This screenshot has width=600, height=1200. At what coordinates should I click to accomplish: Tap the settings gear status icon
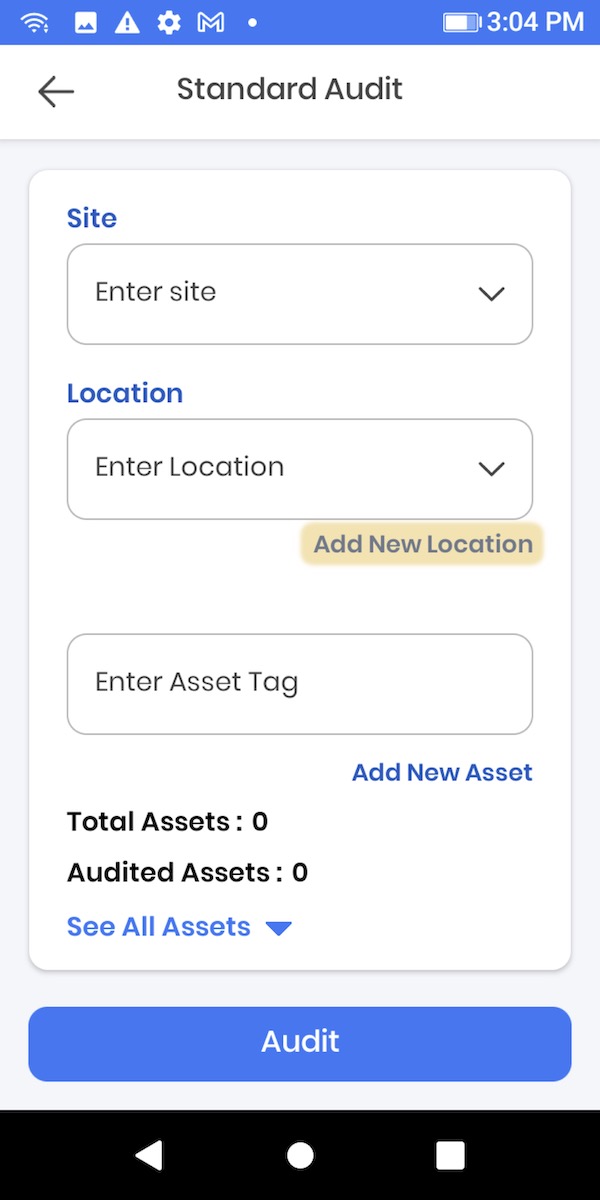coord(169,22)
